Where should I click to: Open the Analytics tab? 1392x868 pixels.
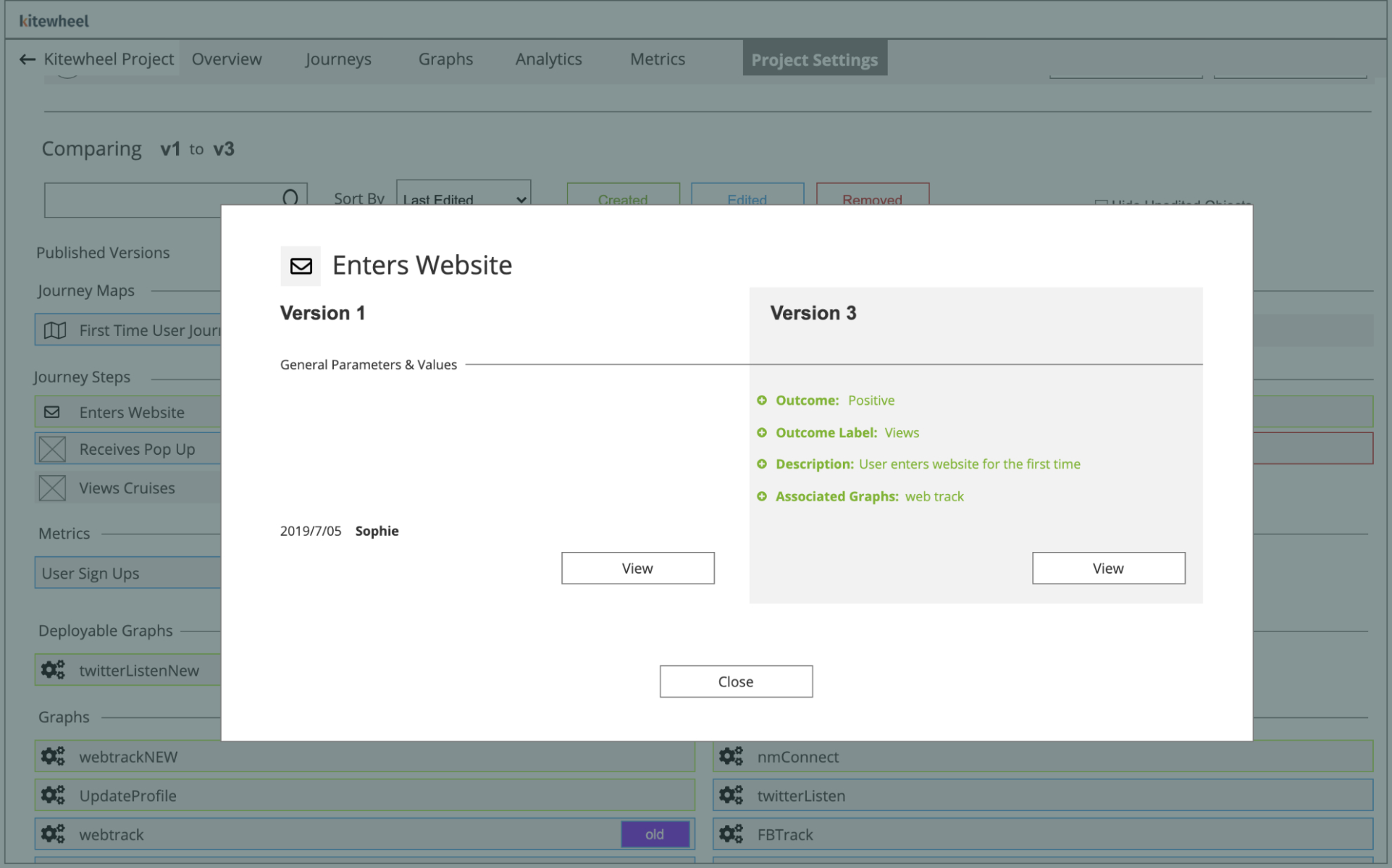(x=548, y=59)
